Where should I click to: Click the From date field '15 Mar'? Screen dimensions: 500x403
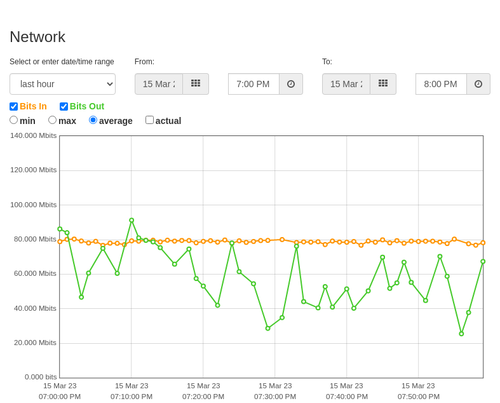[x=159, y=84]
